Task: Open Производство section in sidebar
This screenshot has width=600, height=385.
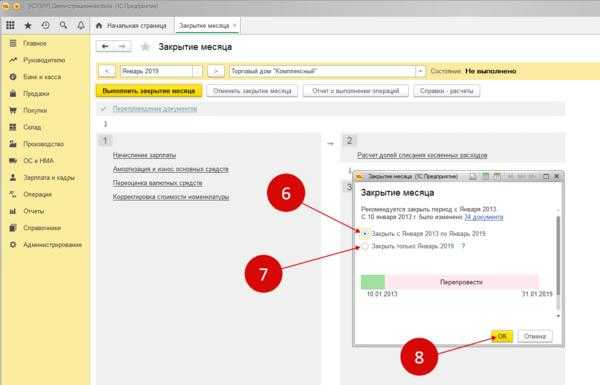Action: 43,144
